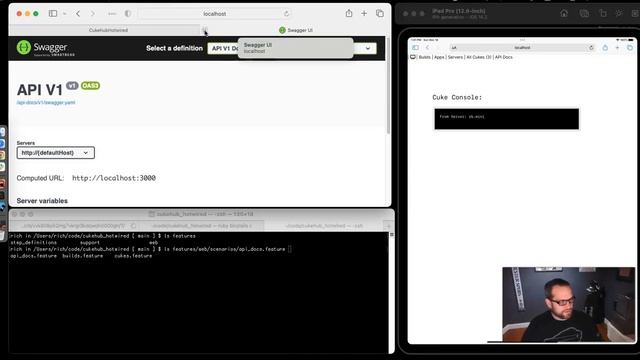Click the Swagger logo
The image size is (640, 360).
click(x=46, y=48)
